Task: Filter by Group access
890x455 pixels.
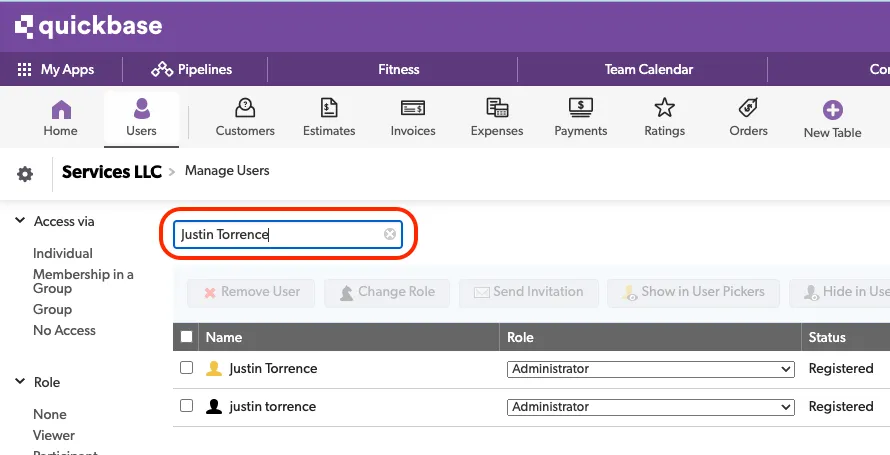Action: point(52,310)
